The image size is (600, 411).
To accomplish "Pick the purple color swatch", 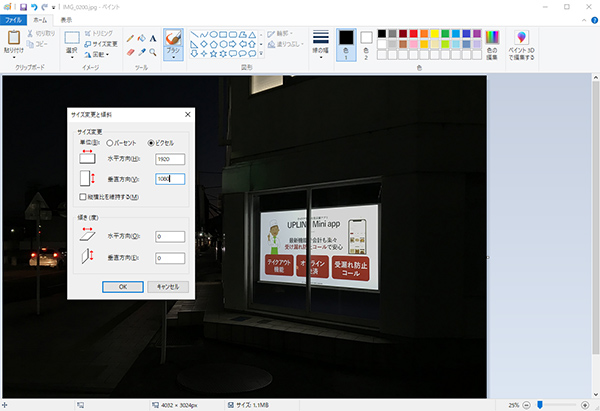I will 477,34.
